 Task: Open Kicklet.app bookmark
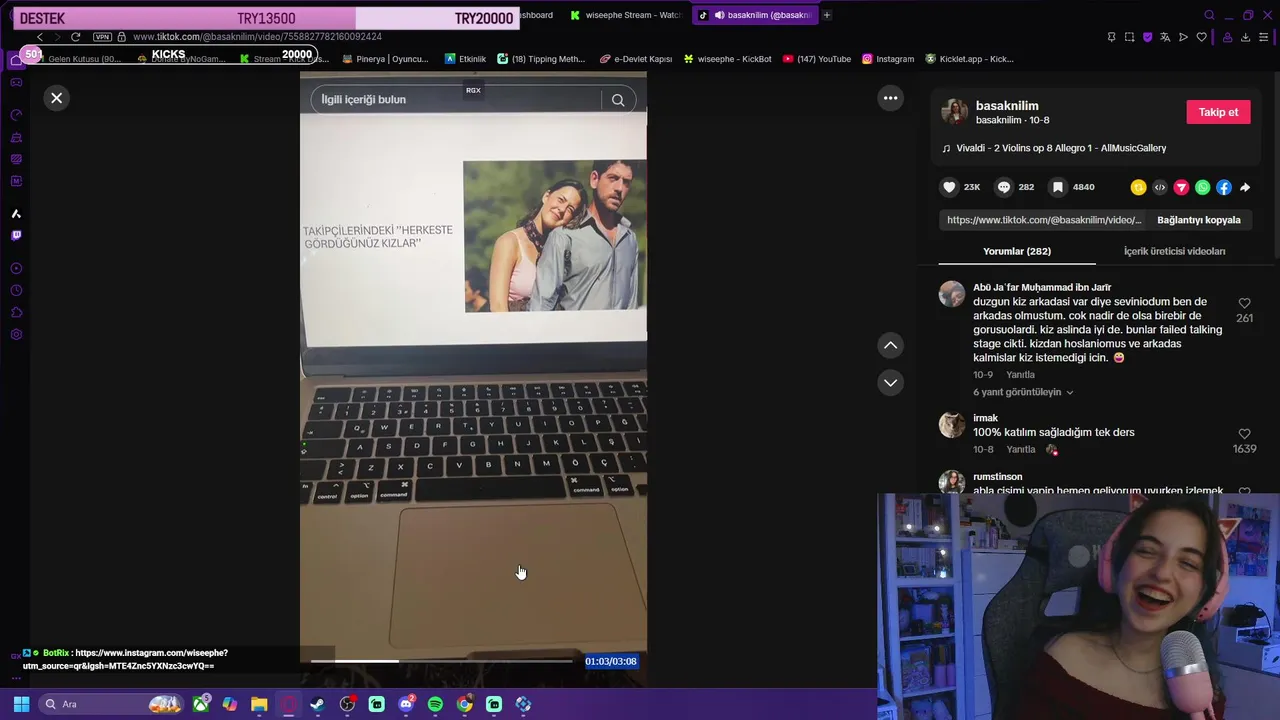969,59
